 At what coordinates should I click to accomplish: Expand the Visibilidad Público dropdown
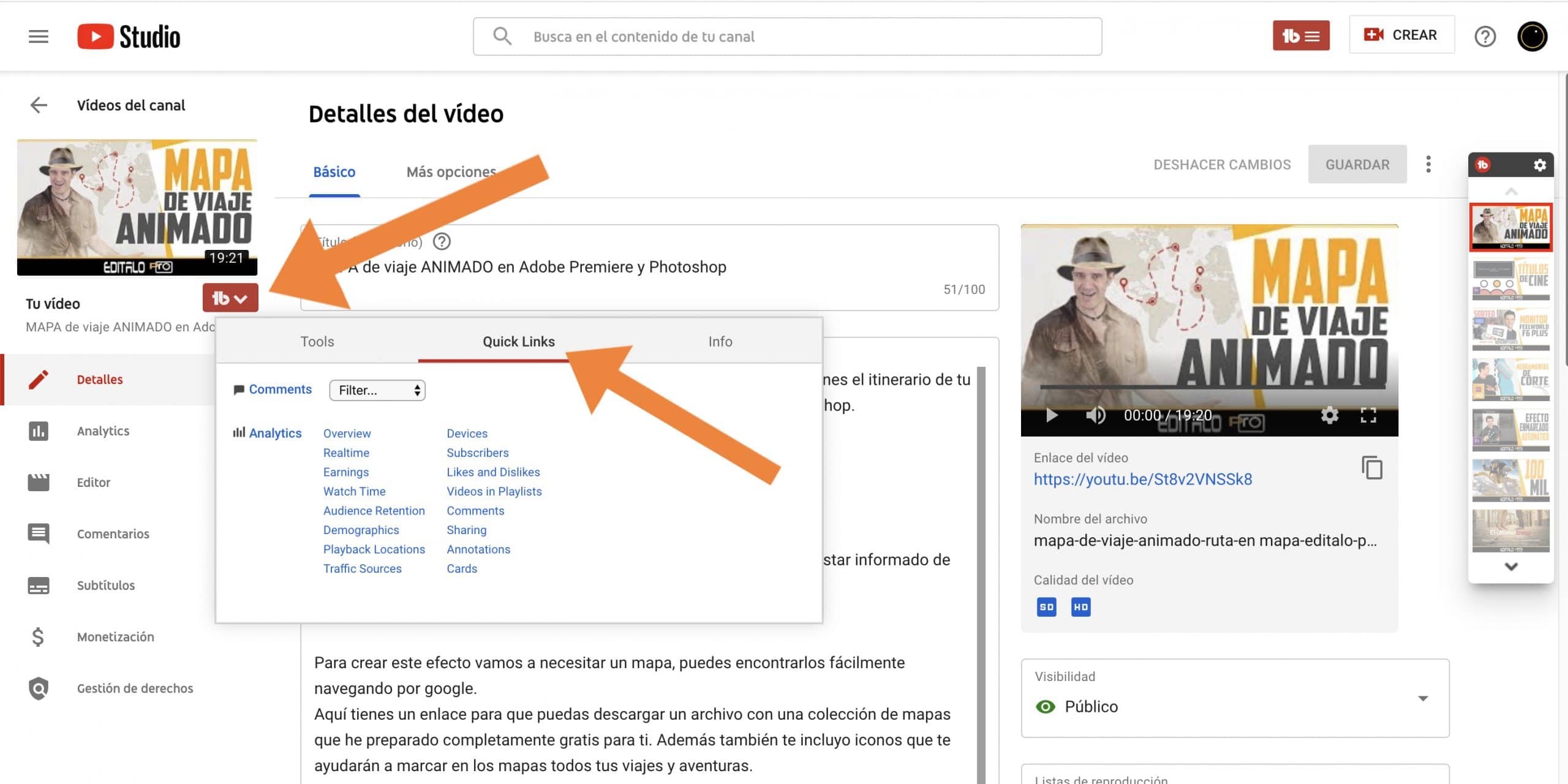pyautogui.click(x=1422, y=699)
